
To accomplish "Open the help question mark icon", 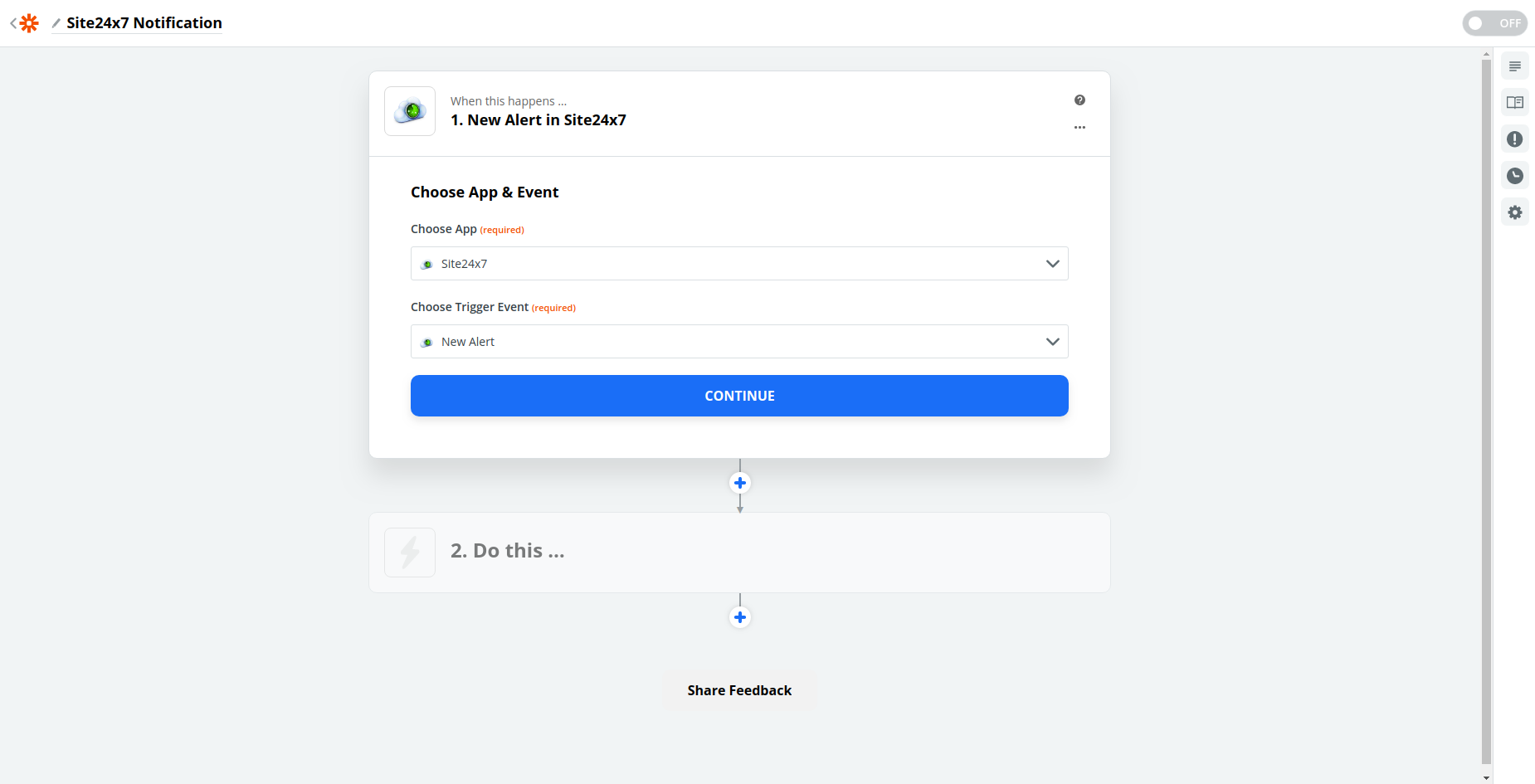I will (1079, 100).
